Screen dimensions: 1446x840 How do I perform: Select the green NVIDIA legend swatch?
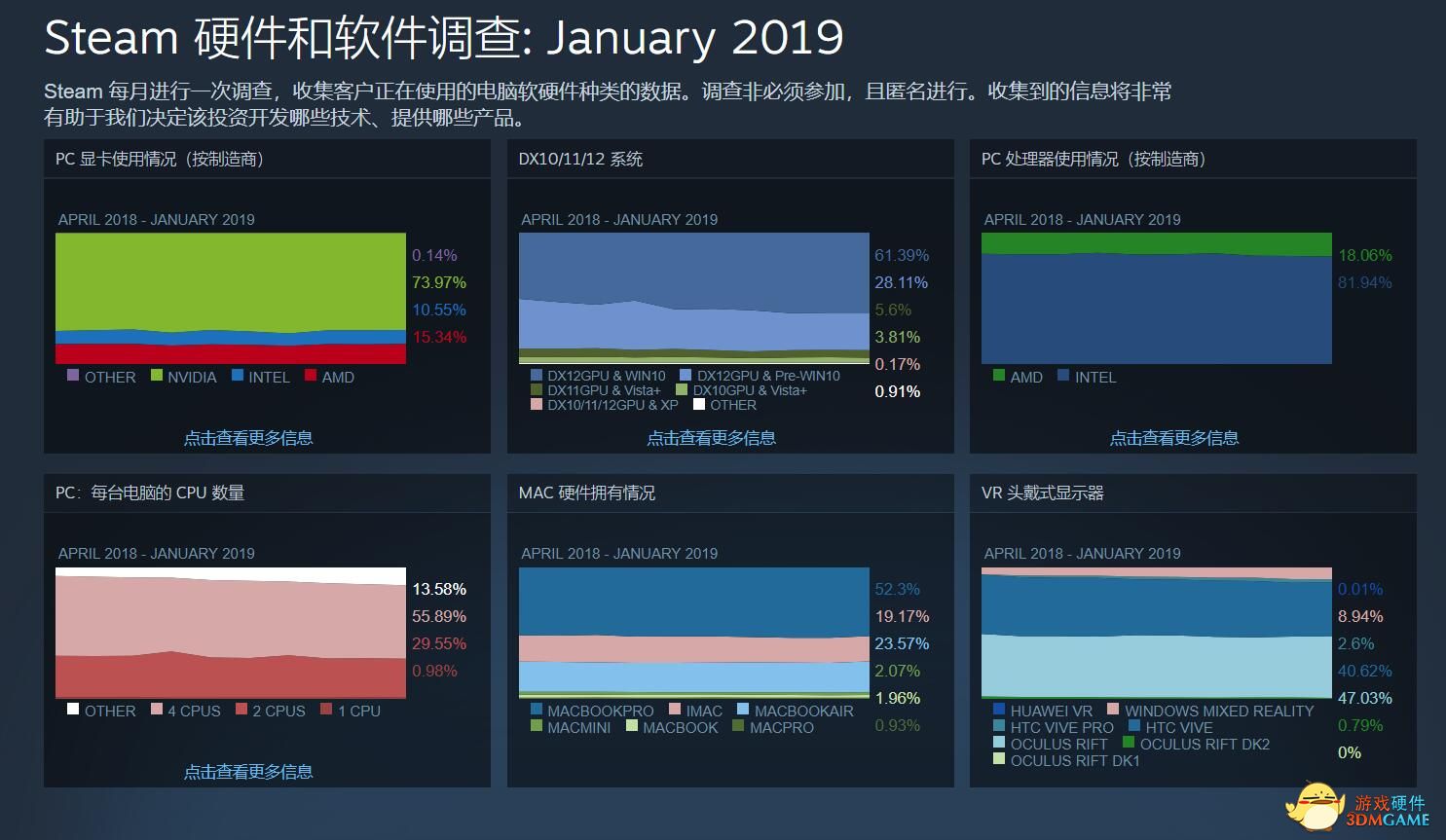(x=157, y=376)
